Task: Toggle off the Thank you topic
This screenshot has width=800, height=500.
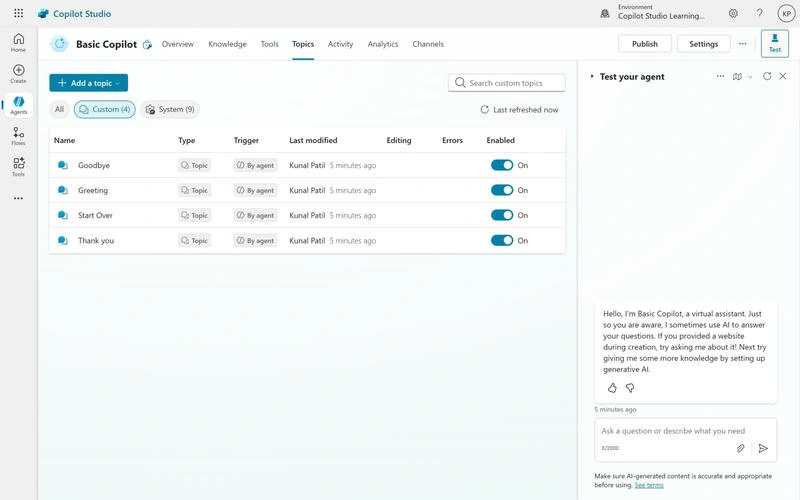Action: [x=502, y=240]
